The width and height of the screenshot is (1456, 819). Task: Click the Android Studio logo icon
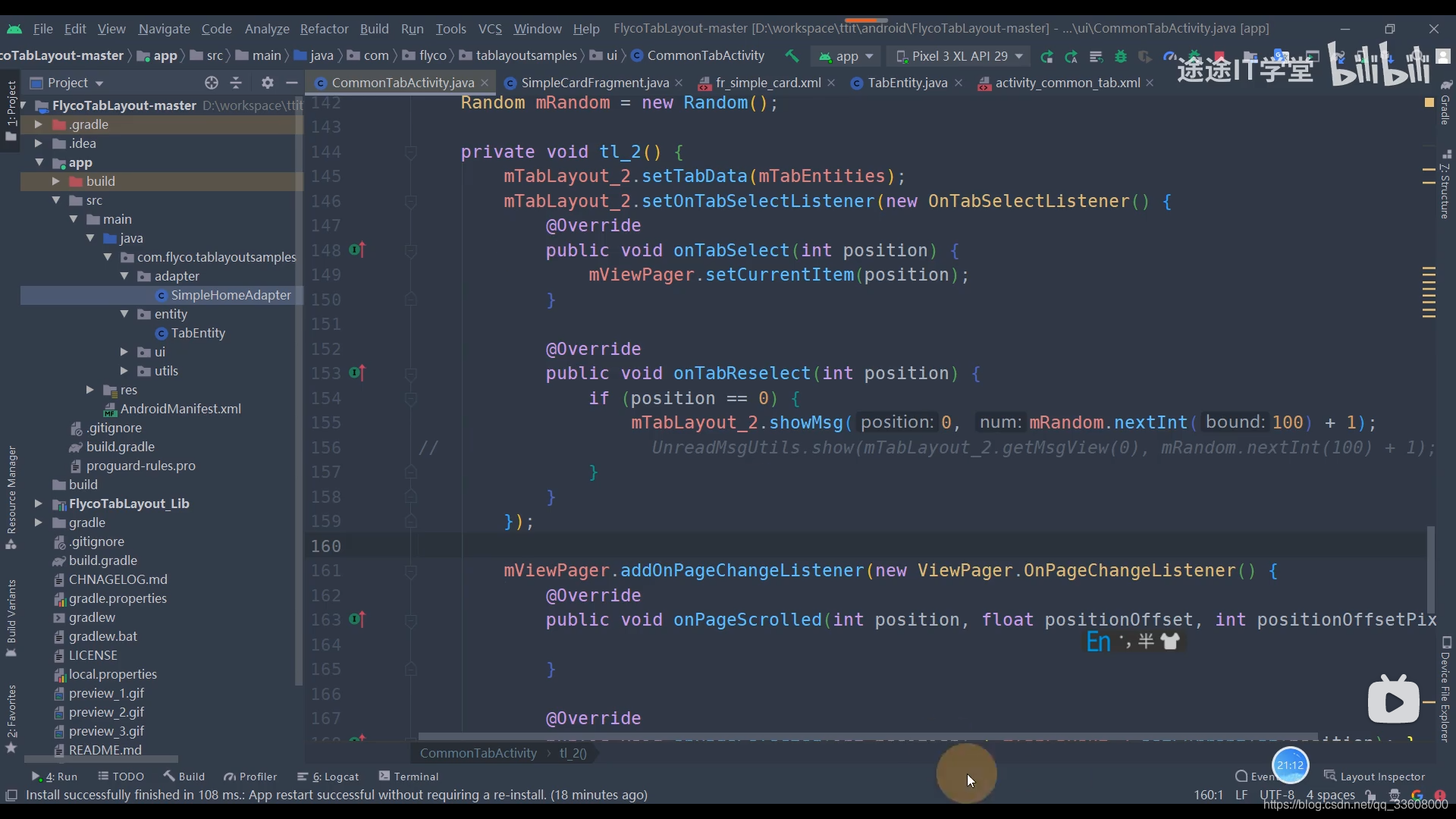point(14,29)
